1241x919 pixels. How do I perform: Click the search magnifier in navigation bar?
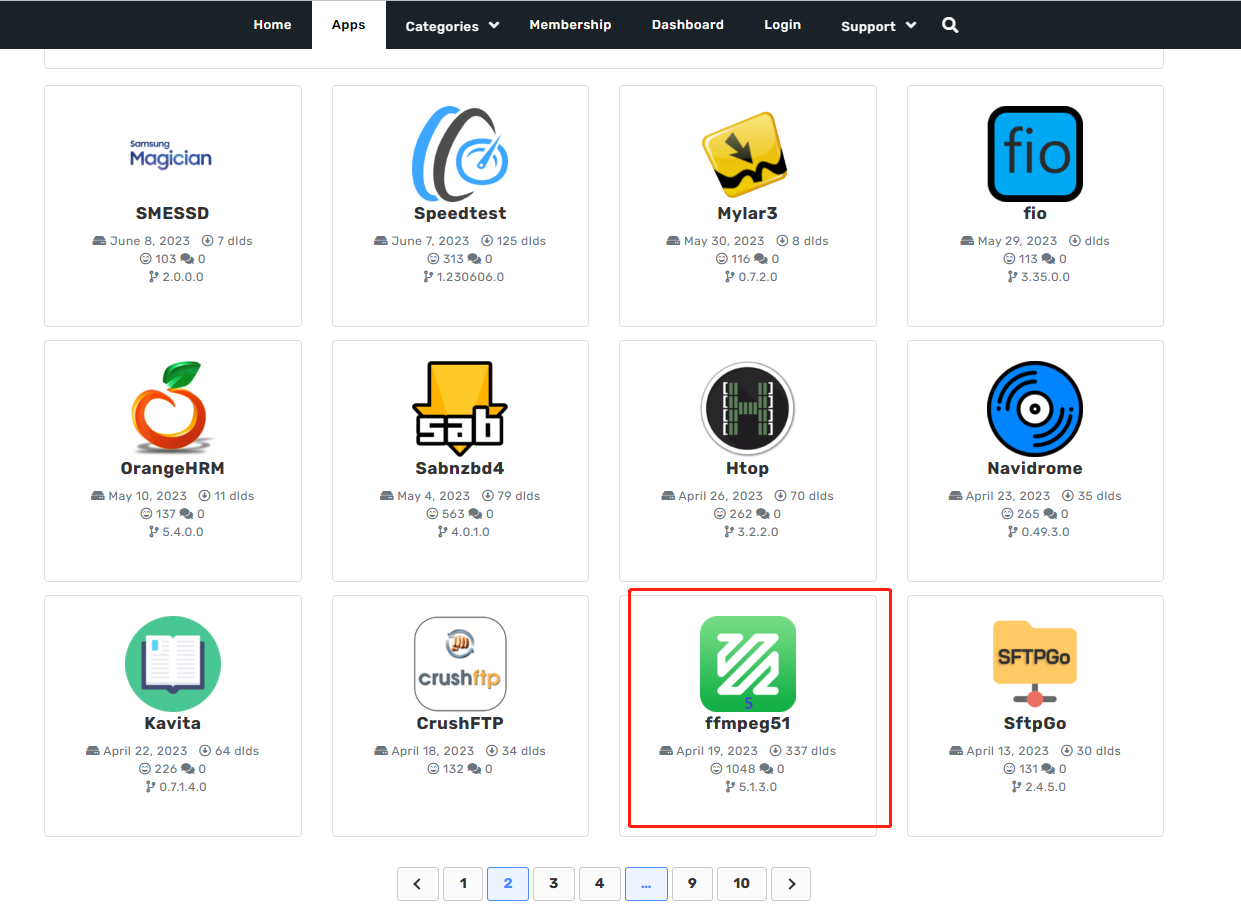click(950, 25)
